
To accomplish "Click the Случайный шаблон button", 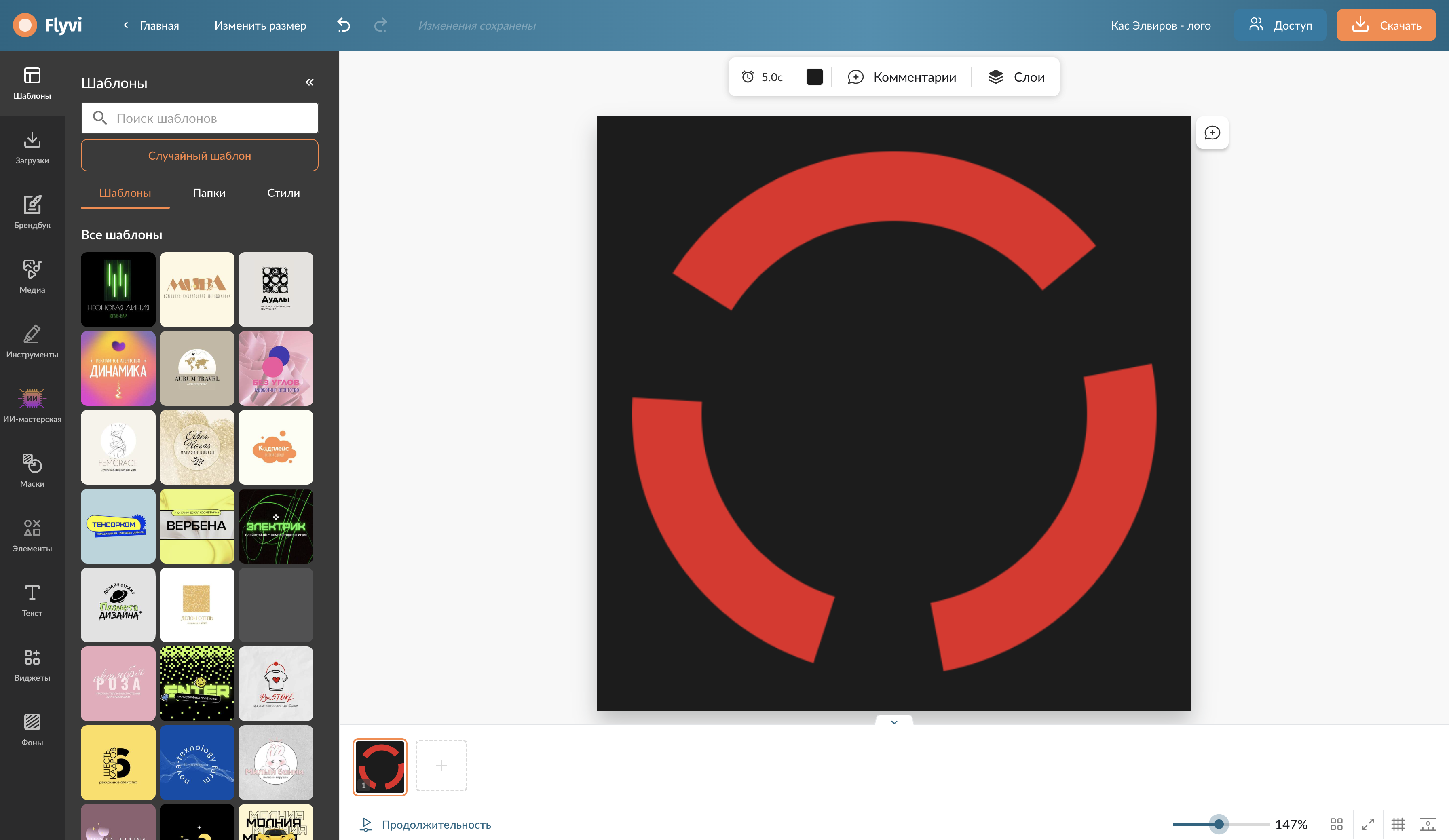I will 200,155.
